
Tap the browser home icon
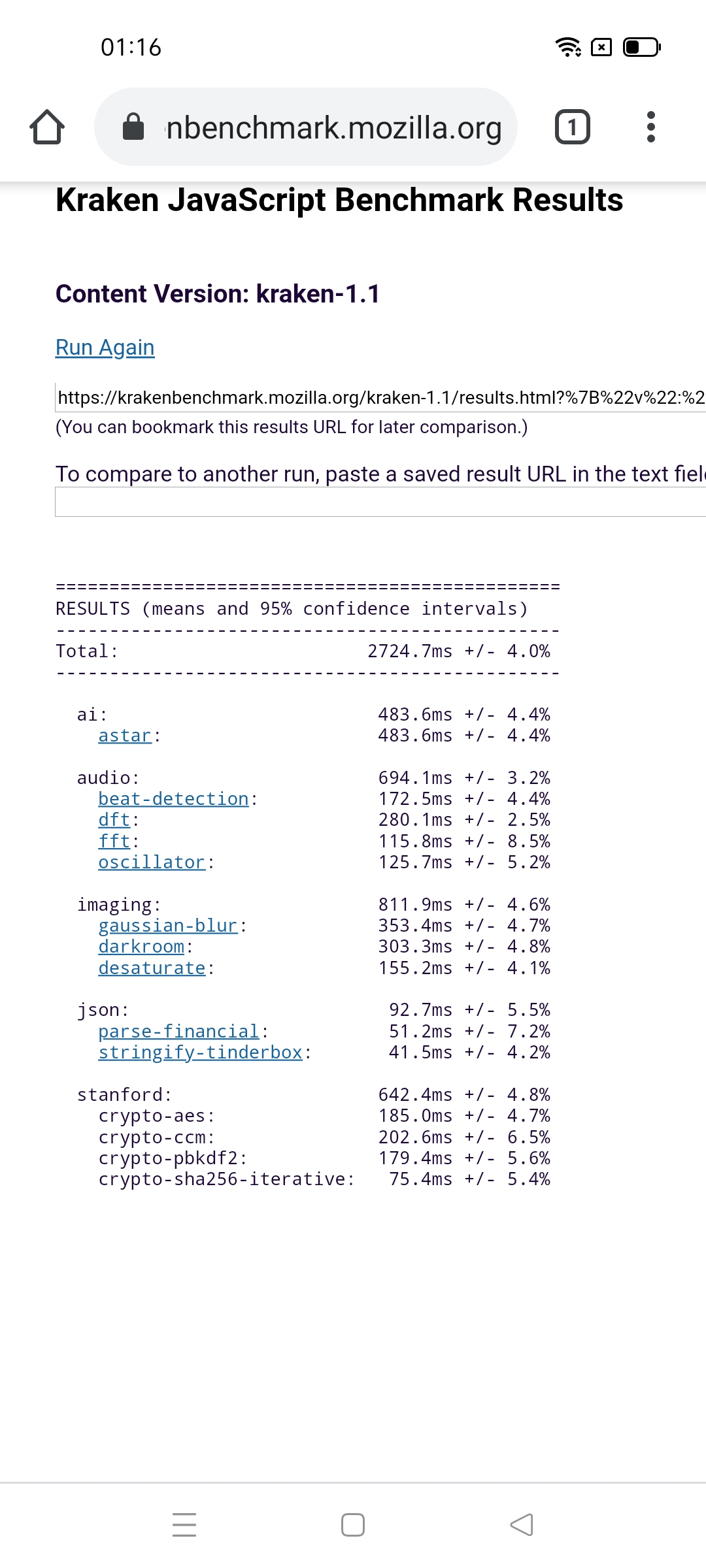pos(47,127)
